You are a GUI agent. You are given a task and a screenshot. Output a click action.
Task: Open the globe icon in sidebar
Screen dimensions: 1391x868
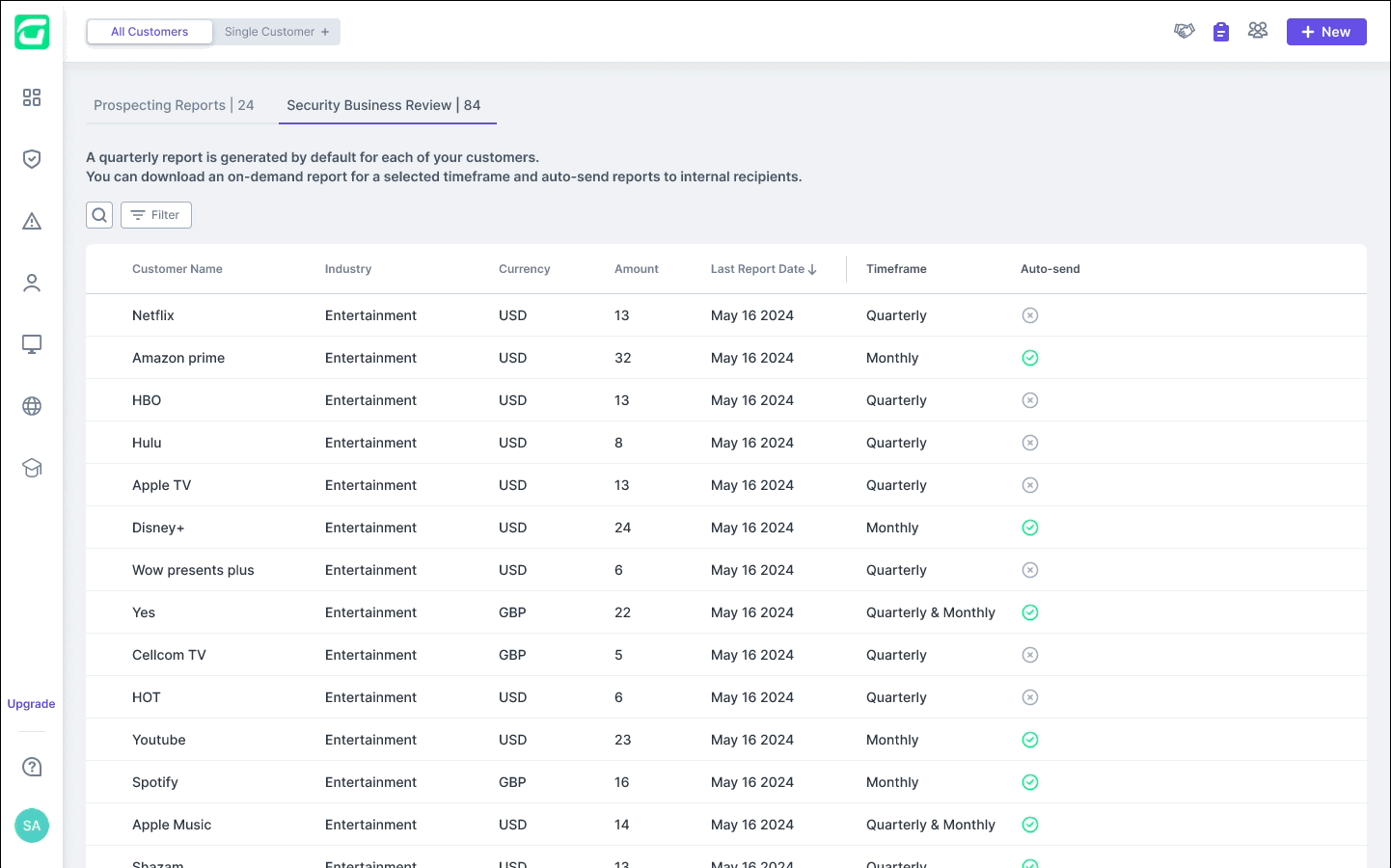[32, 406]
